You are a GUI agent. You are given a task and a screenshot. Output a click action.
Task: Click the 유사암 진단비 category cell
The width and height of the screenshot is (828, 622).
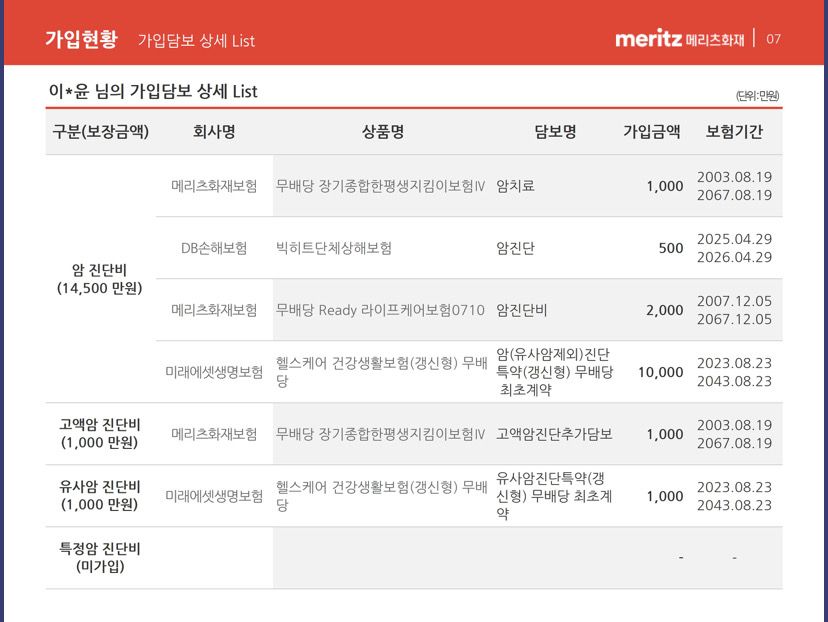[x=100, y=495]
